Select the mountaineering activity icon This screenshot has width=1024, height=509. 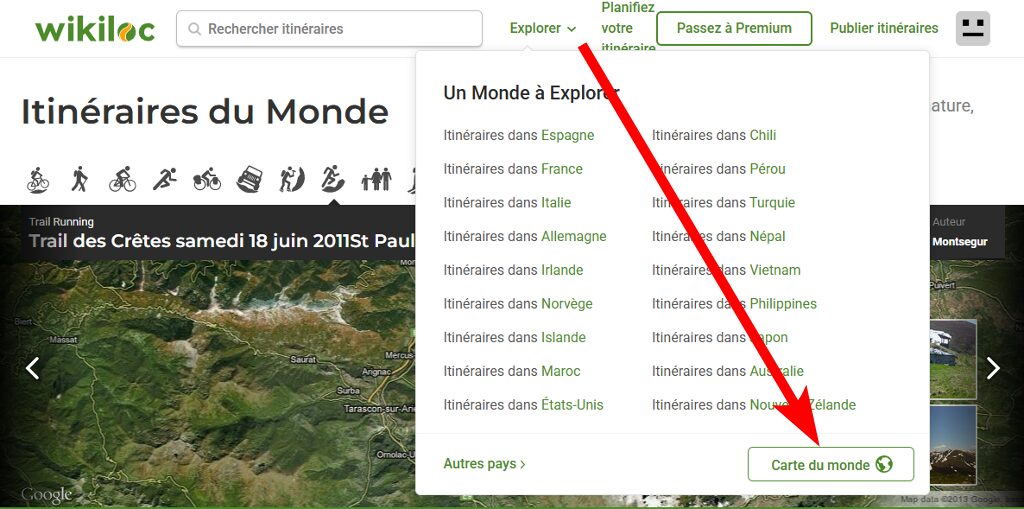291,179
